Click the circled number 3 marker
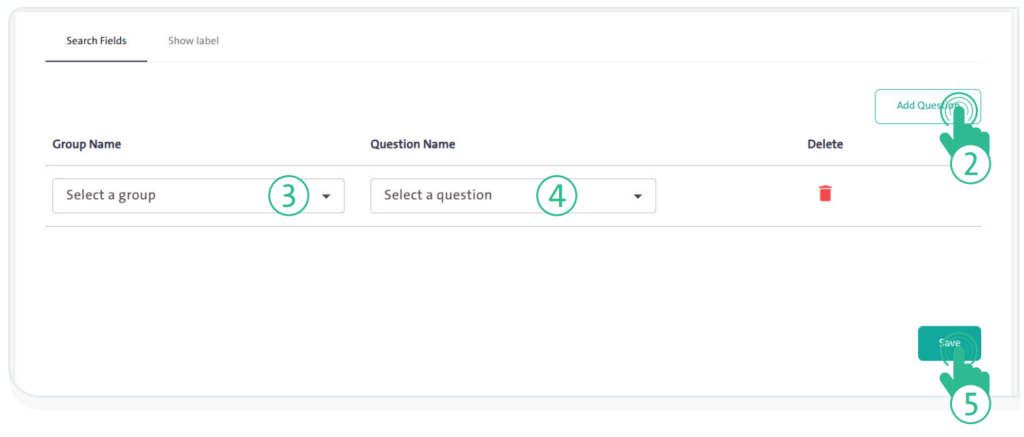The image size is (1024, 437). pos(288,196)
